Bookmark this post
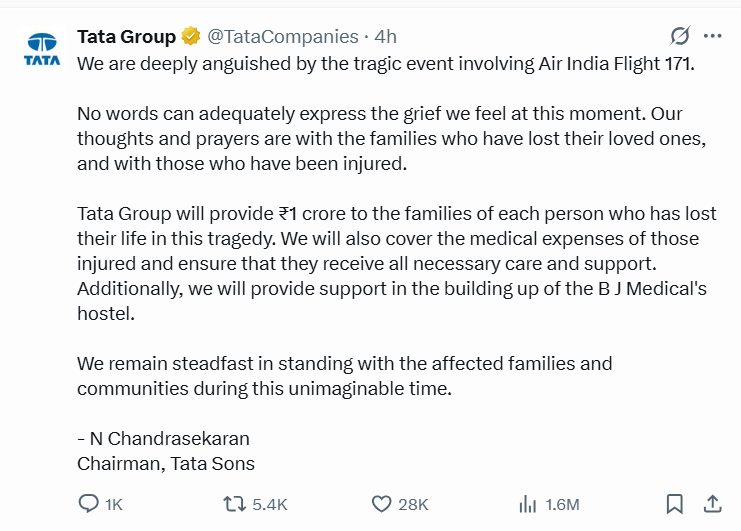This screenshot has width=741, height=531. click(674, 504)
